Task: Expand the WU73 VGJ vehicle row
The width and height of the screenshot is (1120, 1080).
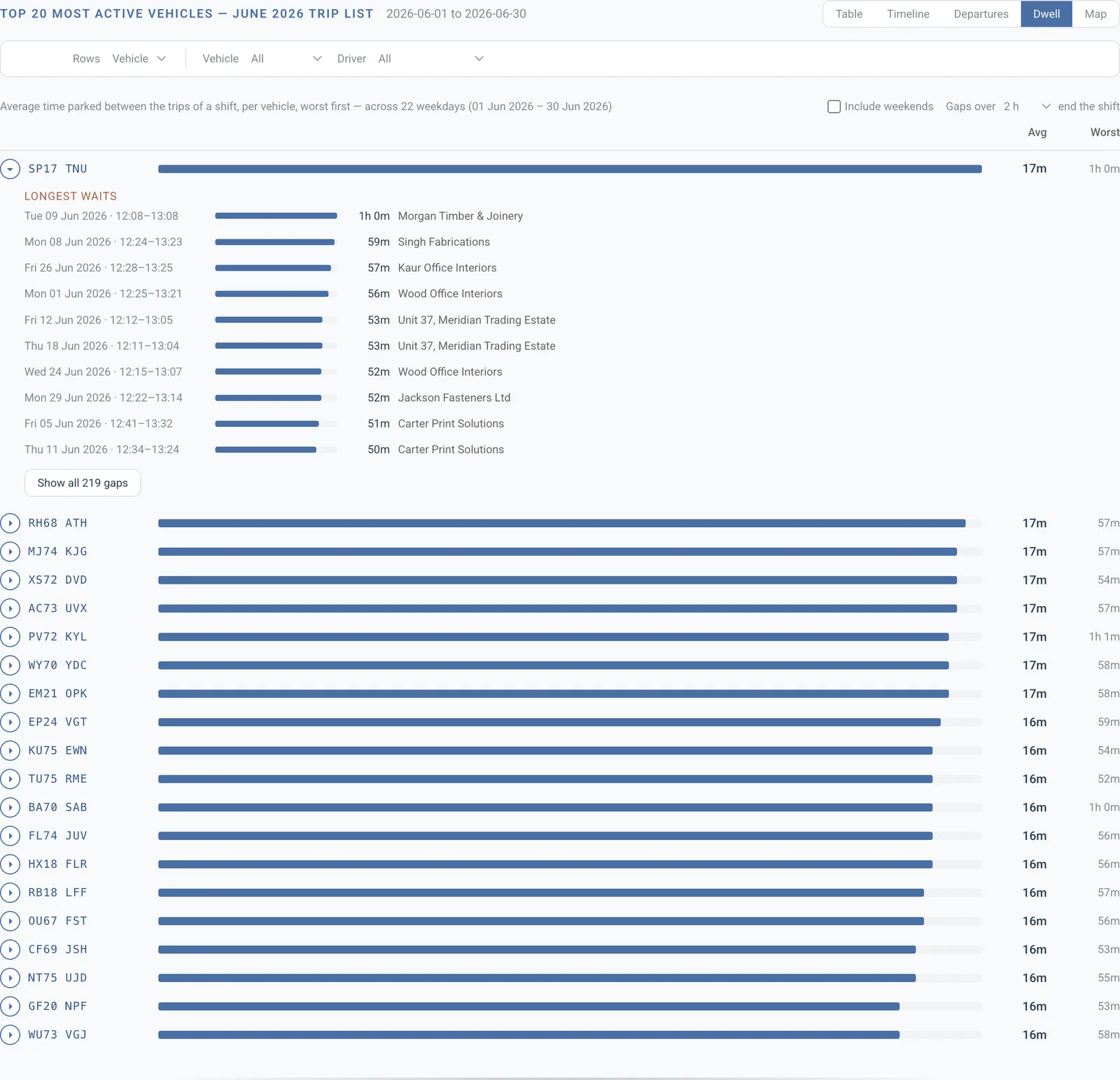Action: click(10, 1035)
